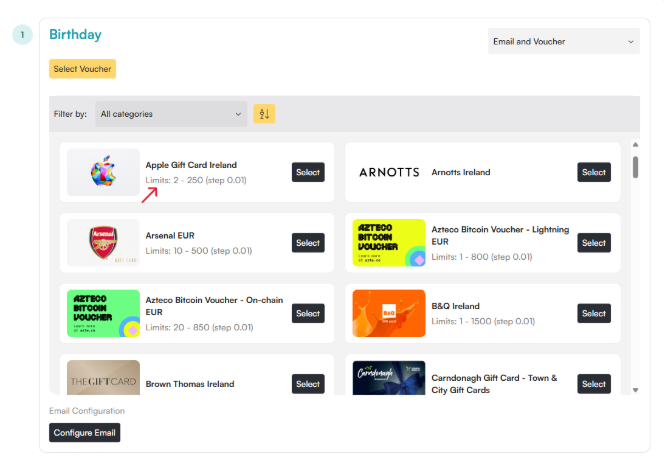Click 'Limits: 2 - 250 (step 0.01)' text
This screenshot has height=469, width=664.
196,180
